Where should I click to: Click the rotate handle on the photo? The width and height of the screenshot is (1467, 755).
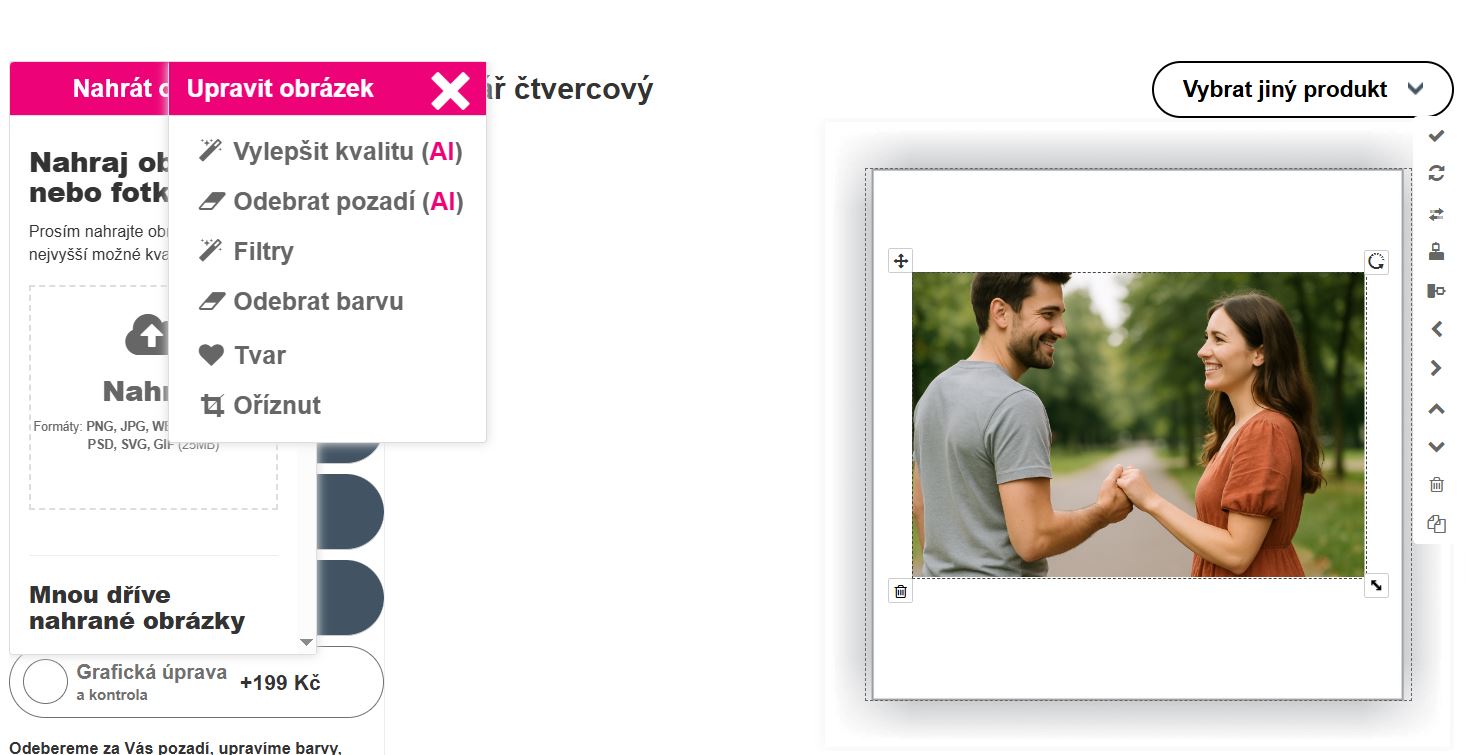click(1376, 262)
